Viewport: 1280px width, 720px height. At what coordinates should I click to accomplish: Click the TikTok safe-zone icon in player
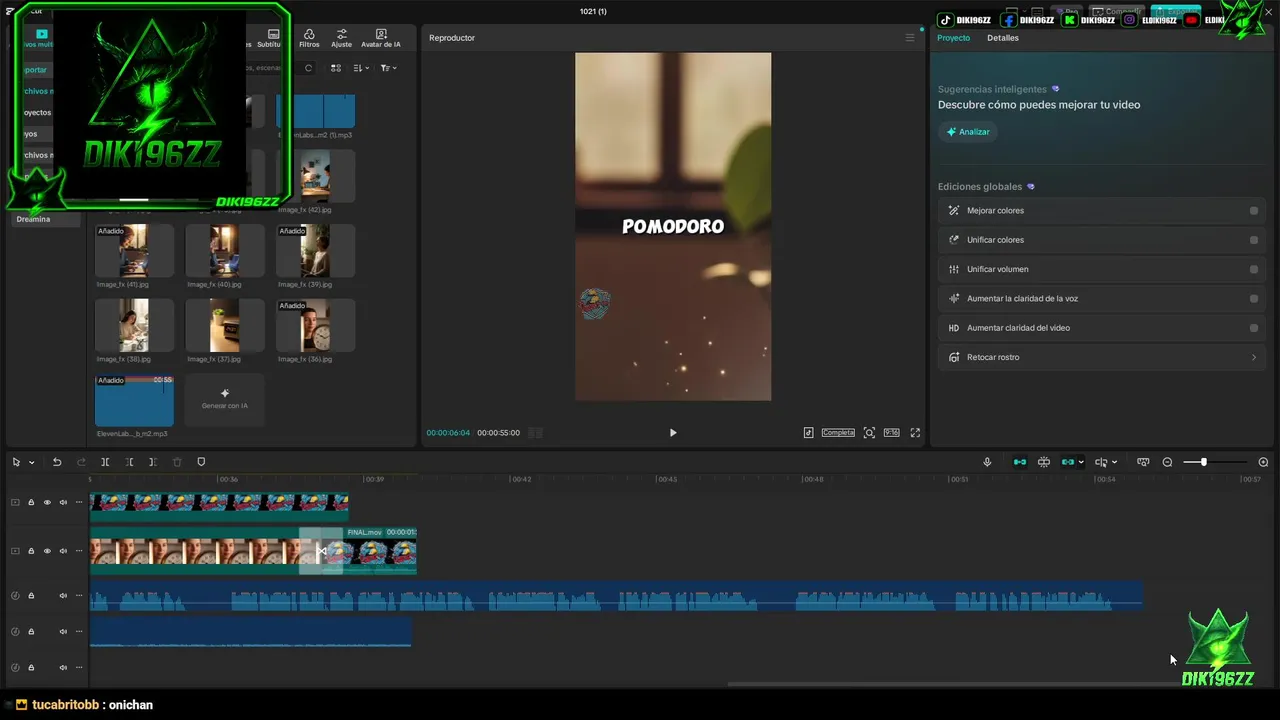(808, 433)
